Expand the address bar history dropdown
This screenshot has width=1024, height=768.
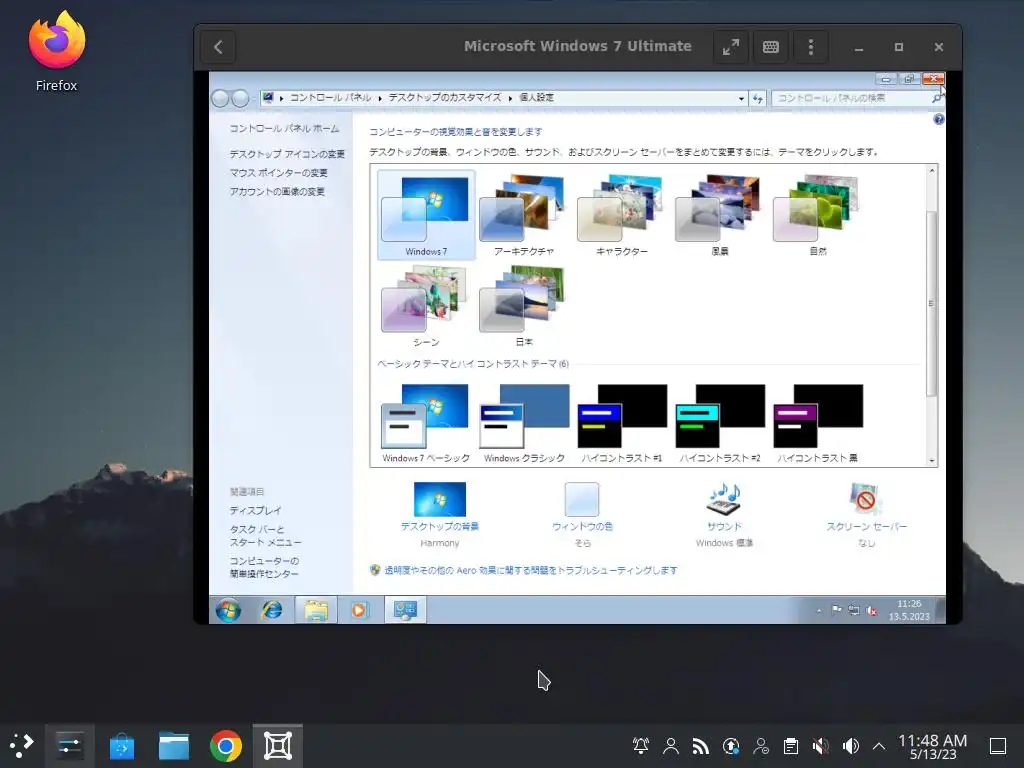[741, 99]
